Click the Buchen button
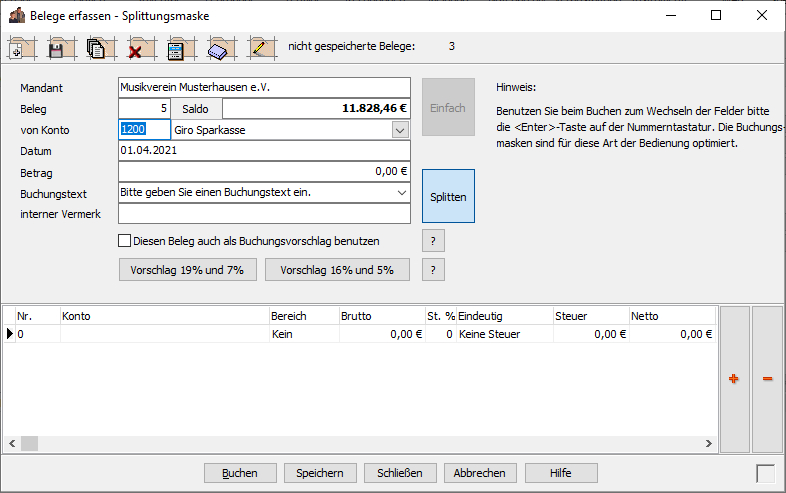786x493 pixels. click(x=239, y=473)
